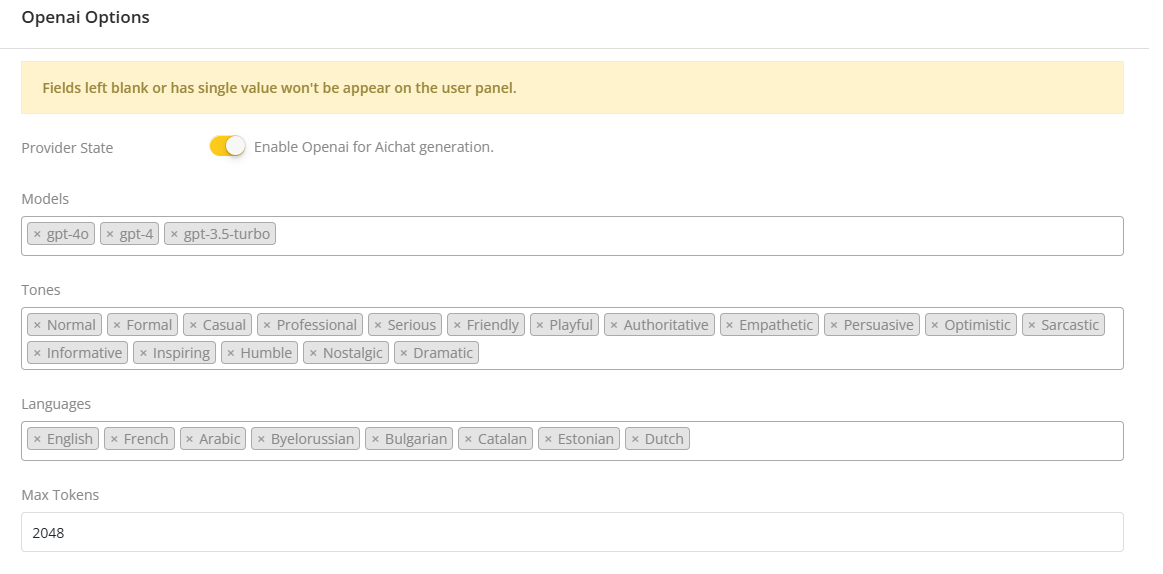Remove the Byelorussian language tag
The image size is (1163, 574).
coord(261,439)
